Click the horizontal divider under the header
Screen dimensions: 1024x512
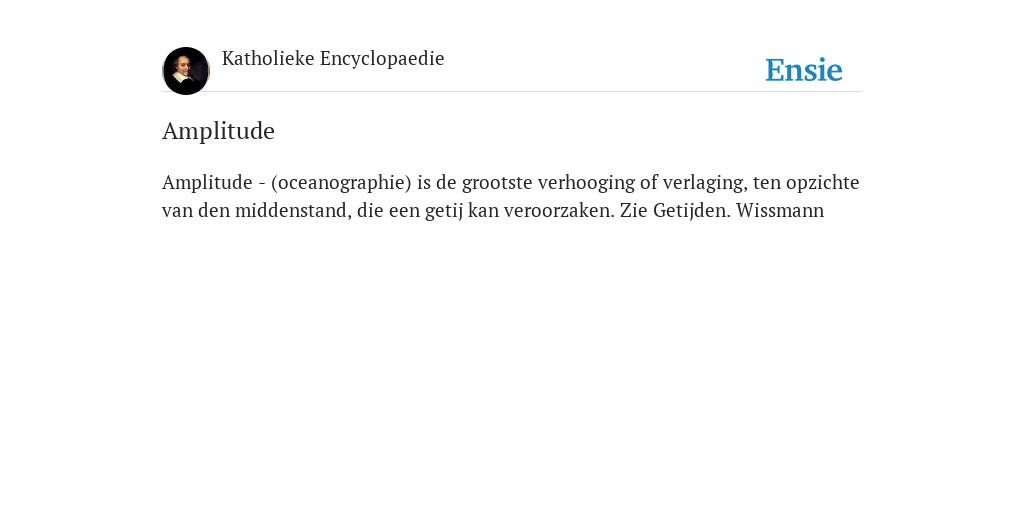click(x=512, y=91)
